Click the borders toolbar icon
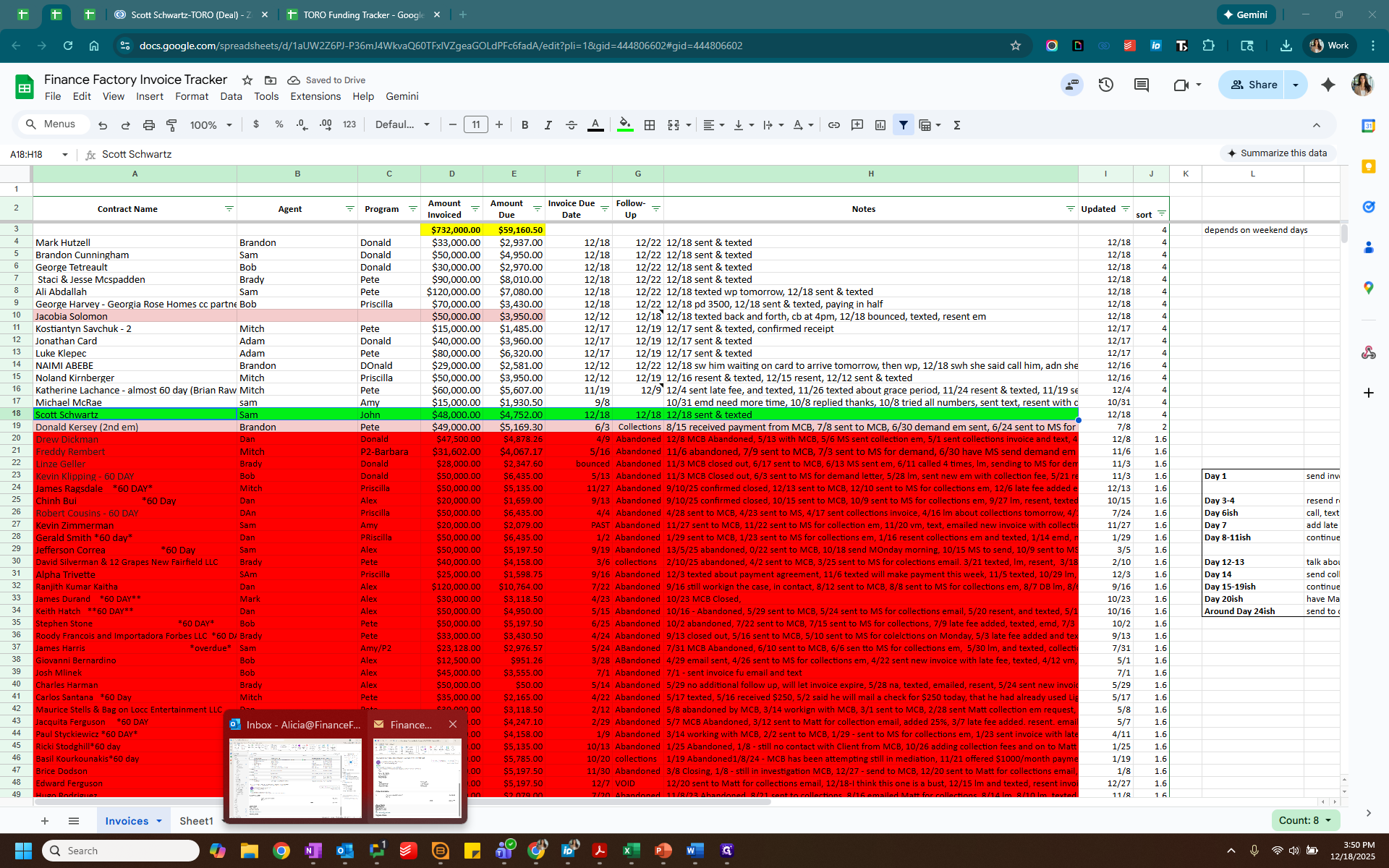 coord(650,125)
